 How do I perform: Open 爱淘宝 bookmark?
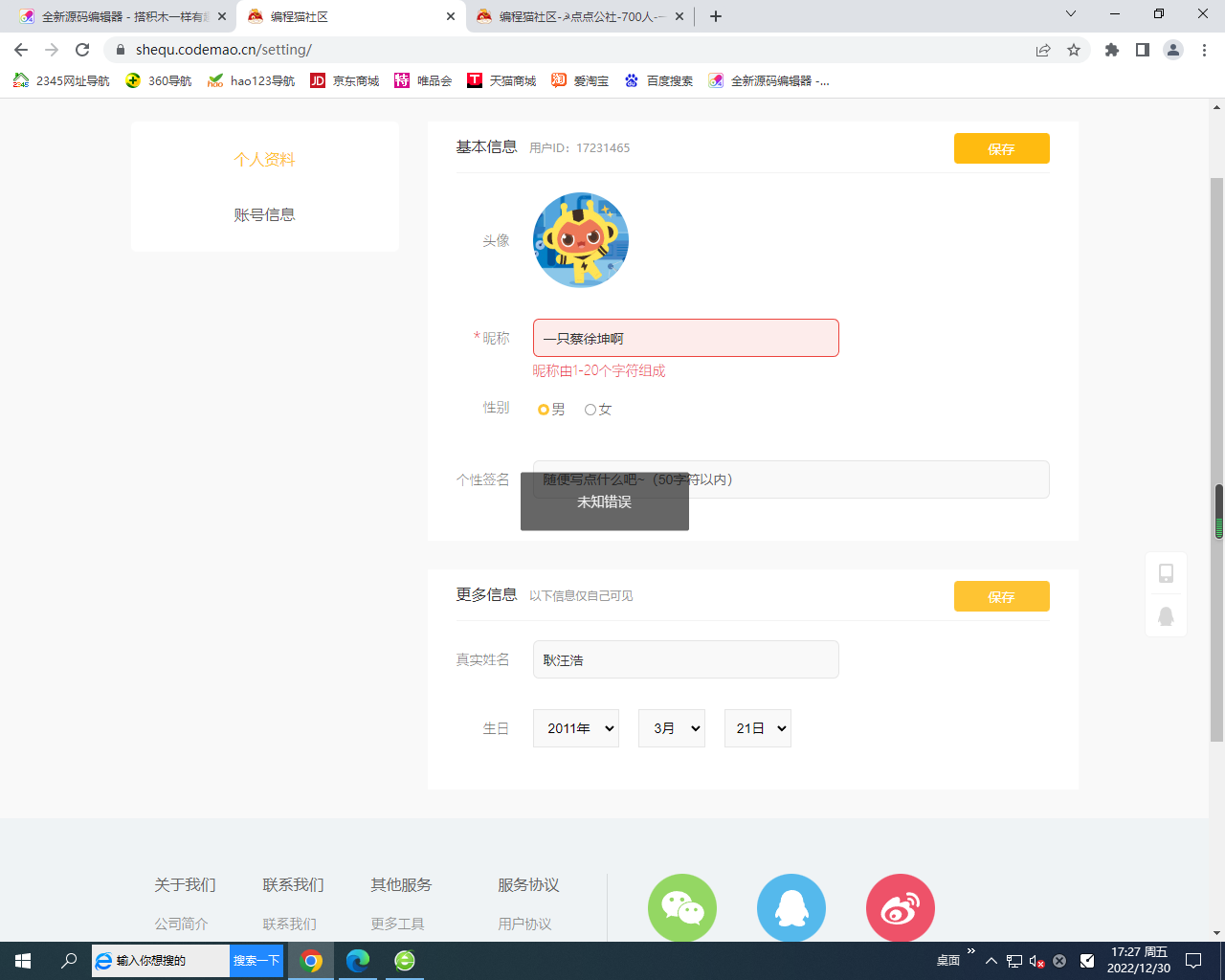pyautogui.click(x=581, y=80)
